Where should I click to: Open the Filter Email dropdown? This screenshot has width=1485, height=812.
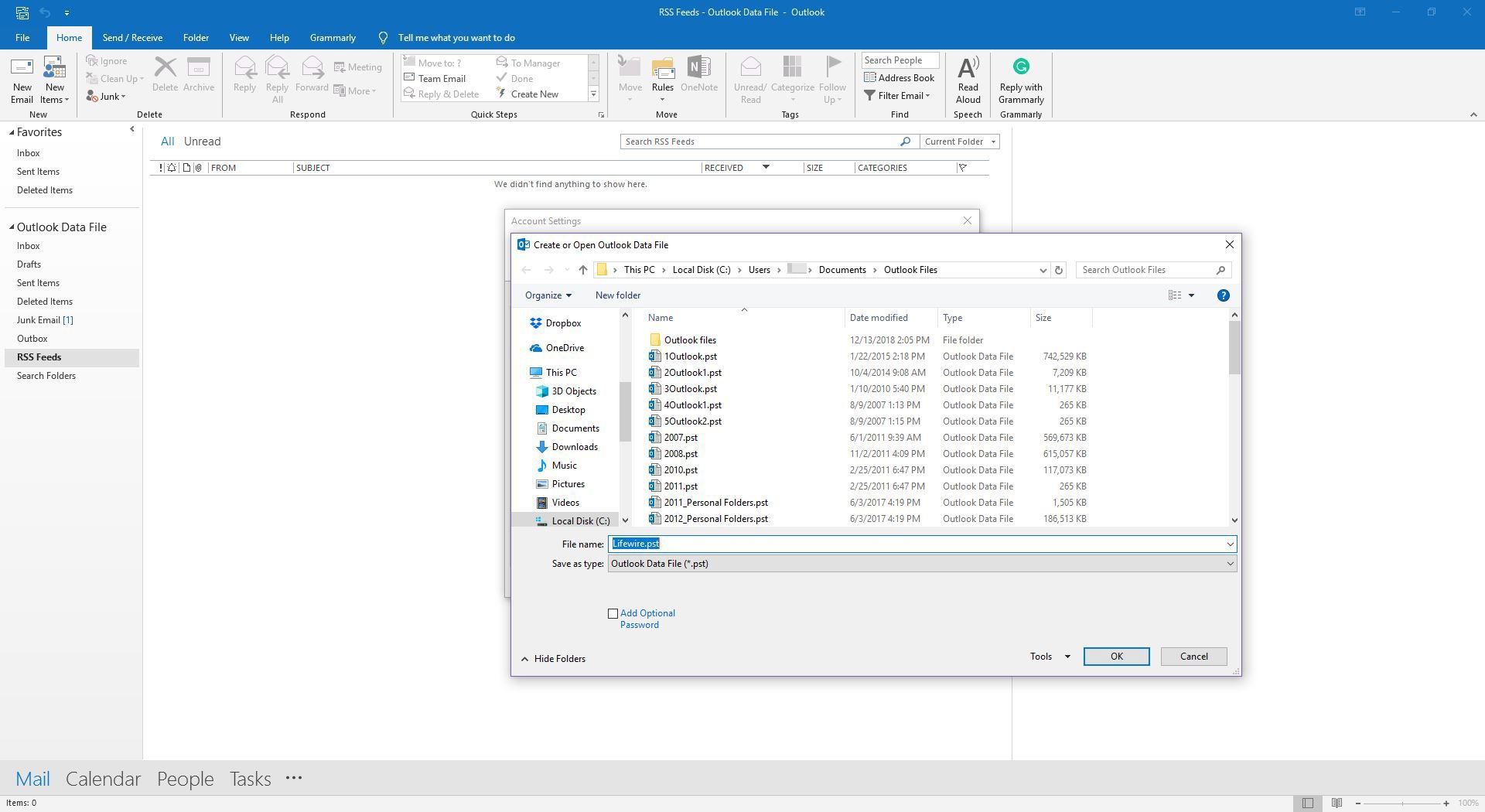pyautogui.click(x=897, y=96)
